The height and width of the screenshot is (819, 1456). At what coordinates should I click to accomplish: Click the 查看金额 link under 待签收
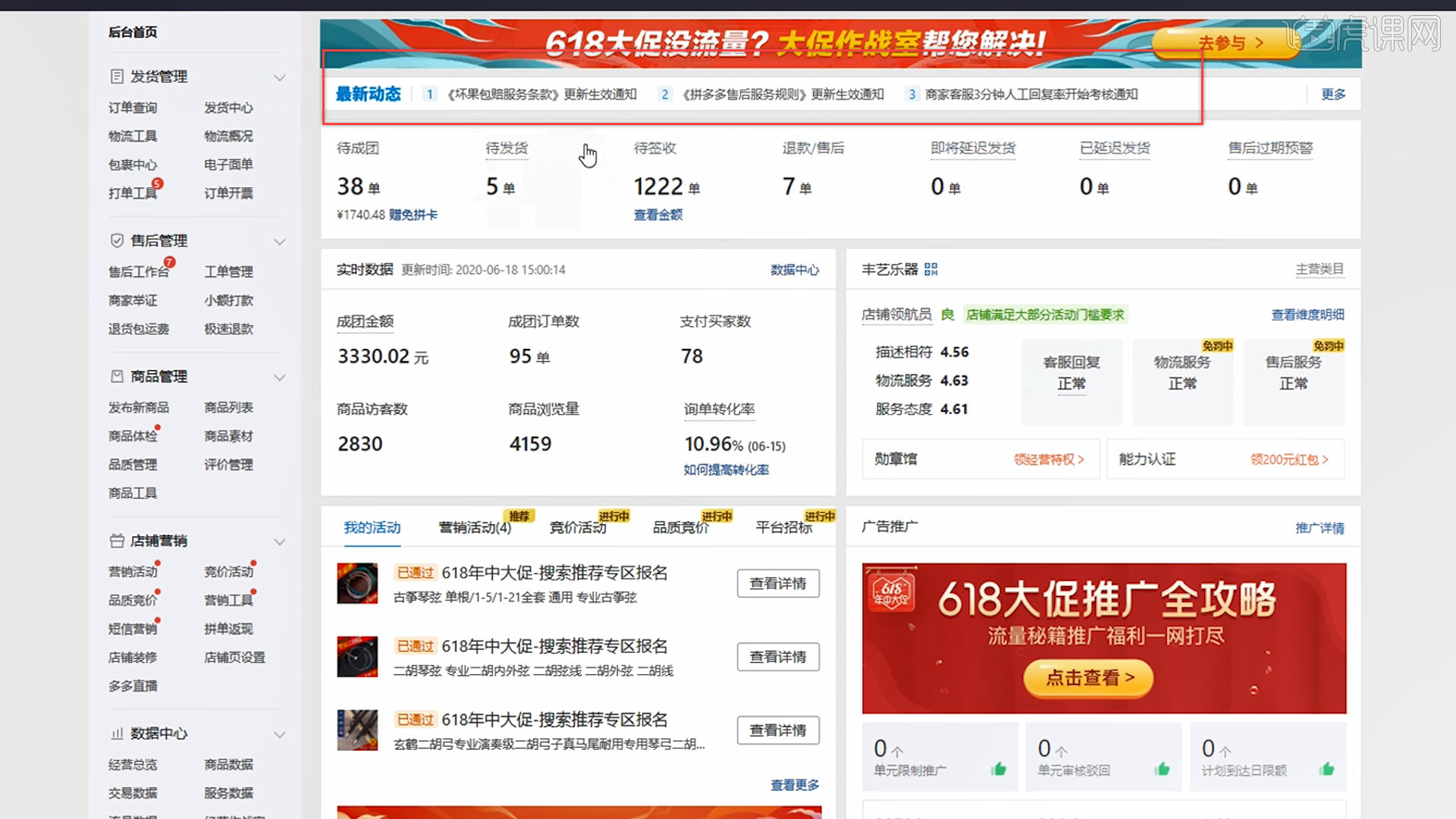tap(657, 215)
